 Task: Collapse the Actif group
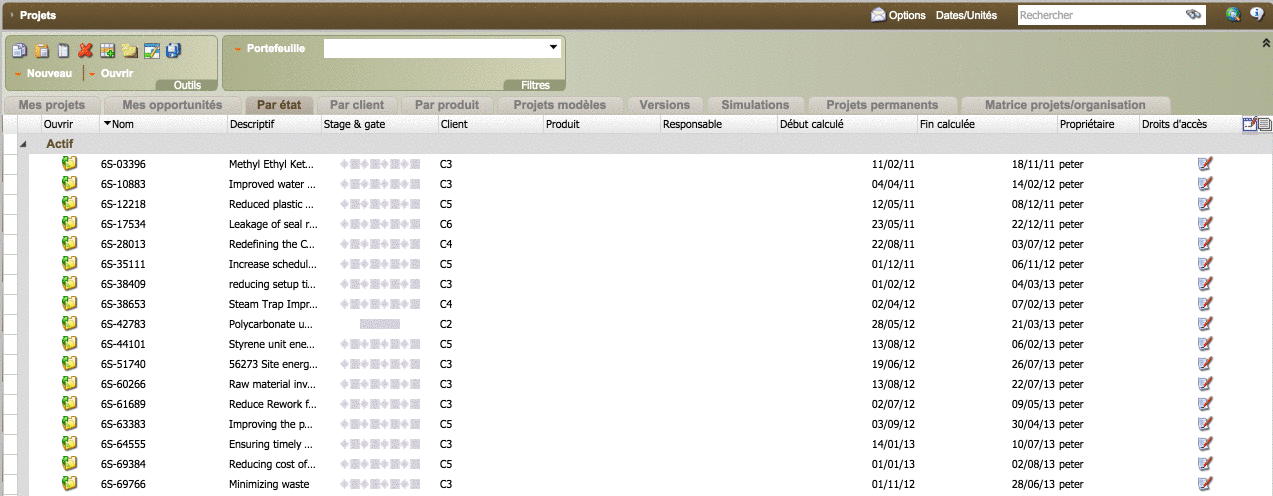point(24,144)
